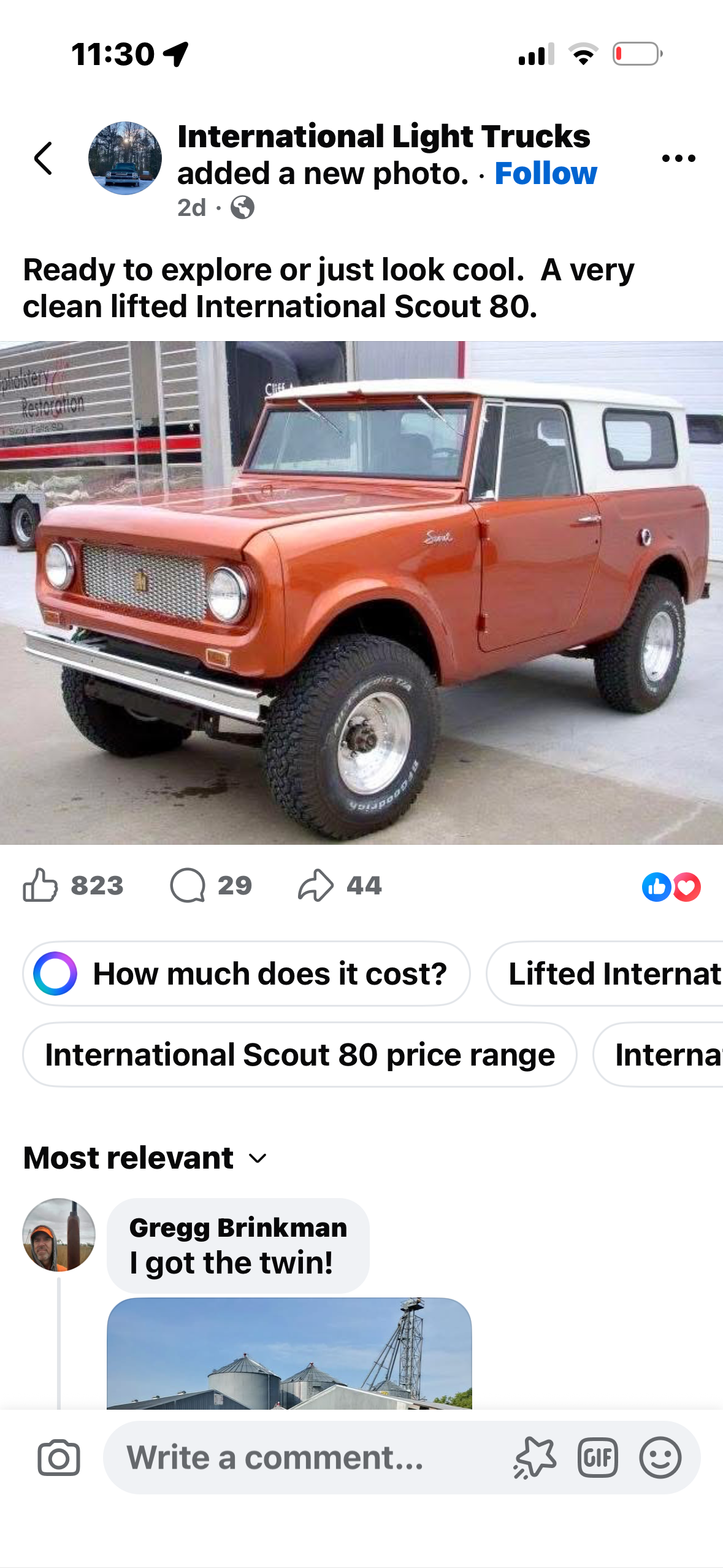View Gregg Brinkman's attached comment photo
This screenshot has width=723, height=1568.
click(289, 1353)
